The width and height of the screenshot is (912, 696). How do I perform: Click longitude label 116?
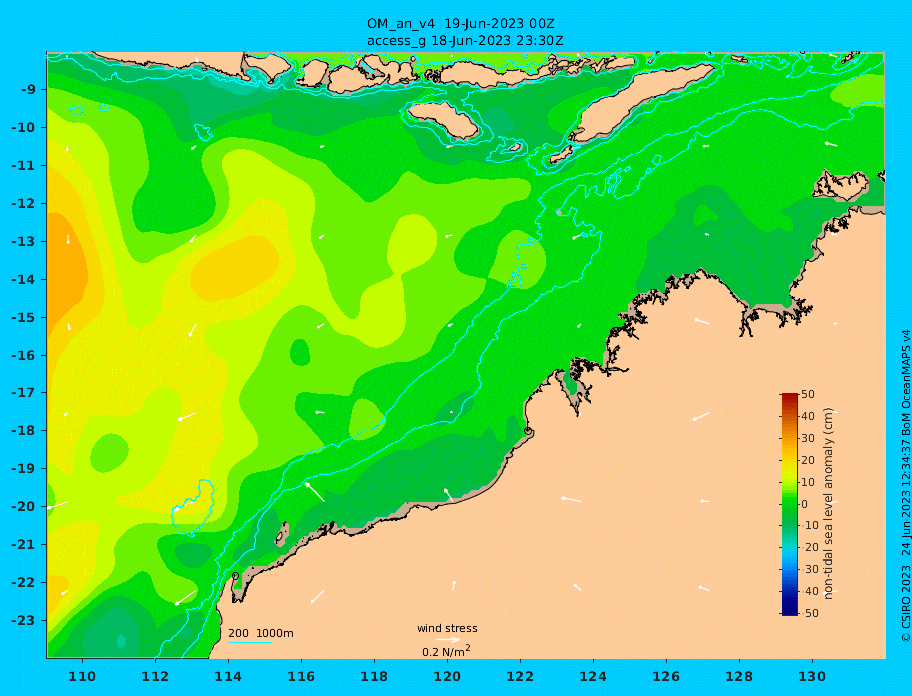[301, 676]
